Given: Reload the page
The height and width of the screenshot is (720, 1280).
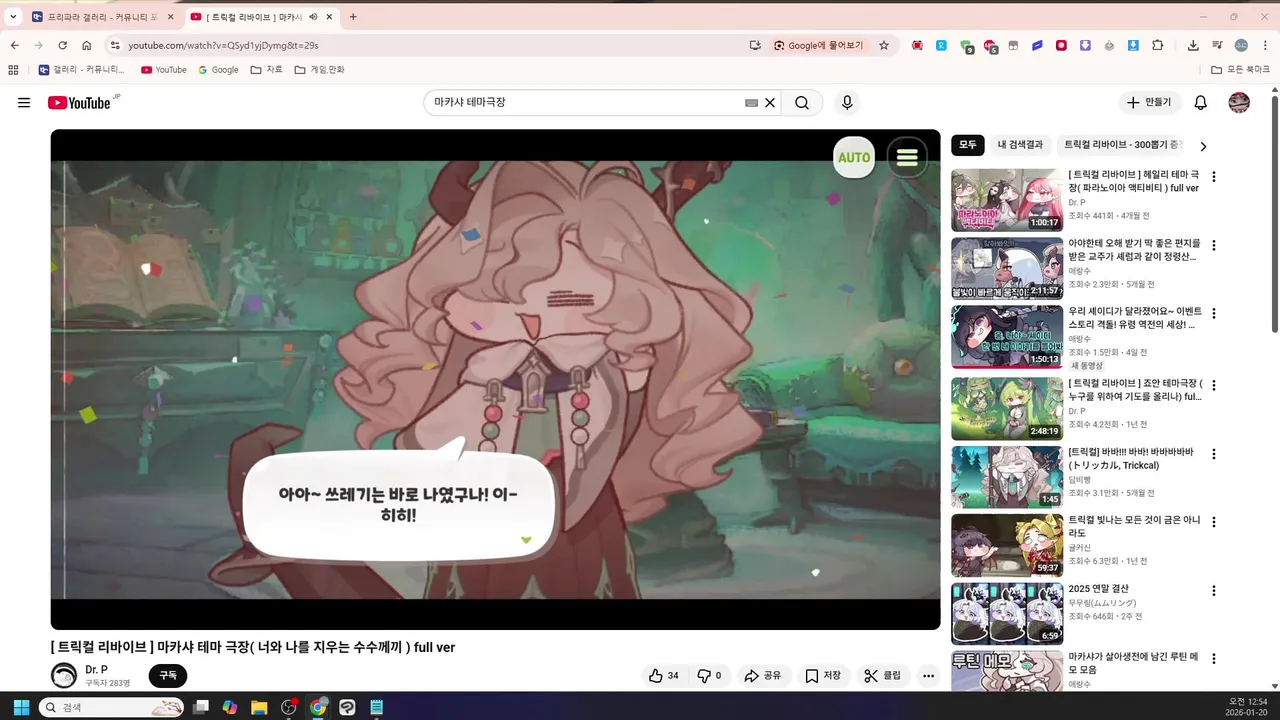Looking at the screenshot, I should (62, 45).
